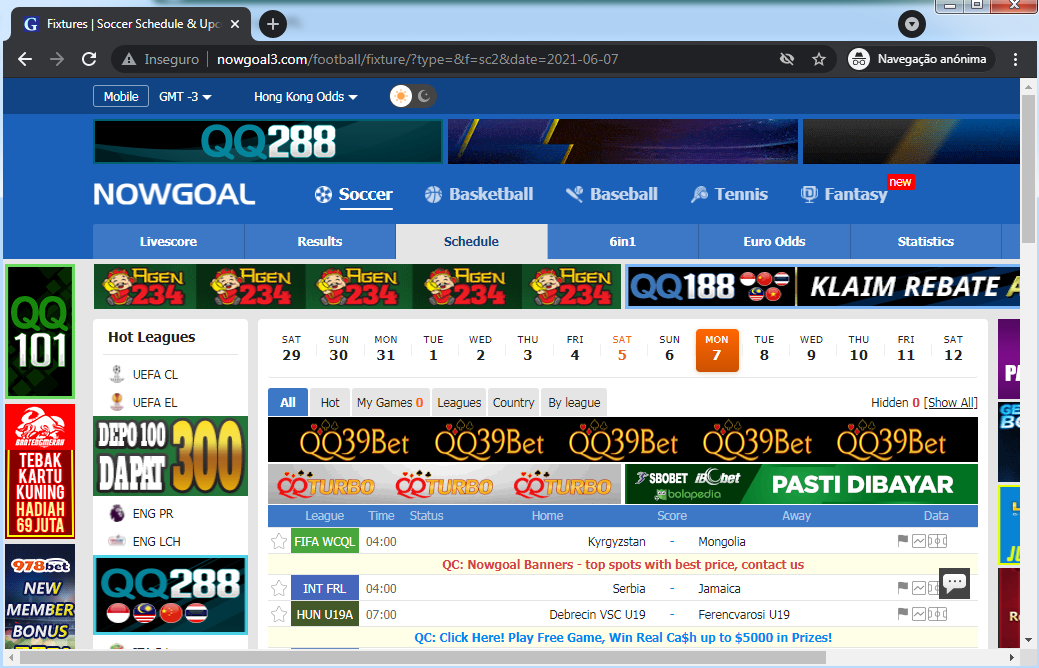Open the GMT -3 timezone dropdown
This screenshot has width=1039, height=668.
coord(185,96)
